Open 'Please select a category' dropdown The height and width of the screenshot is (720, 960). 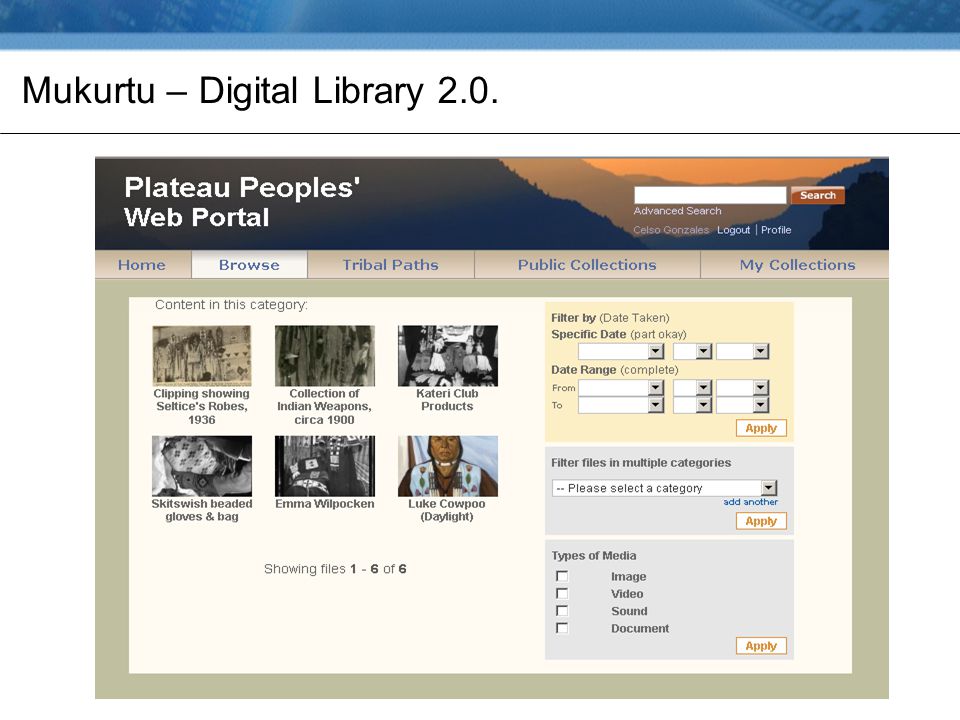click(x=664, y=488)
